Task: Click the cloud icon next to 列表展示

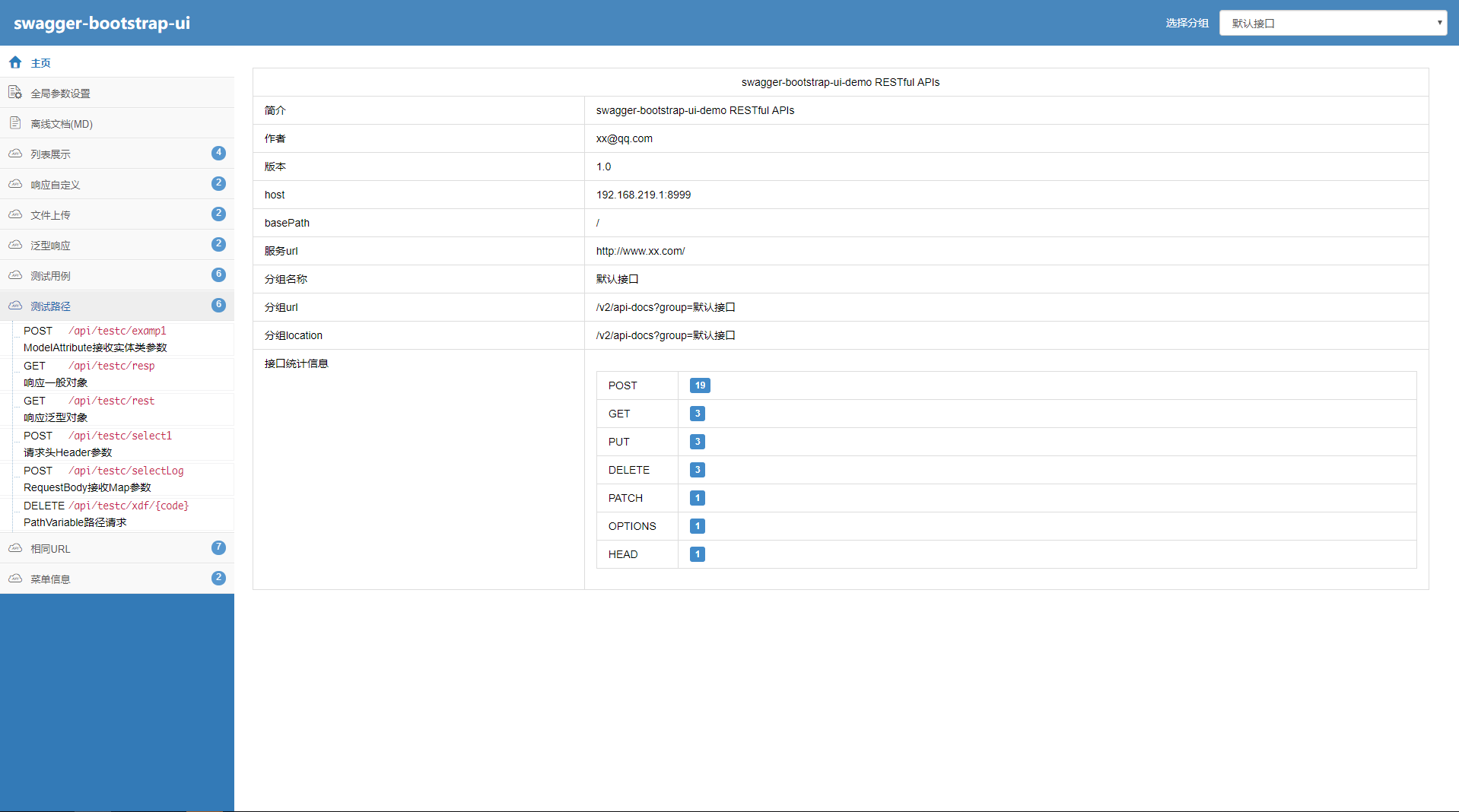Action: tap(15, 154)
